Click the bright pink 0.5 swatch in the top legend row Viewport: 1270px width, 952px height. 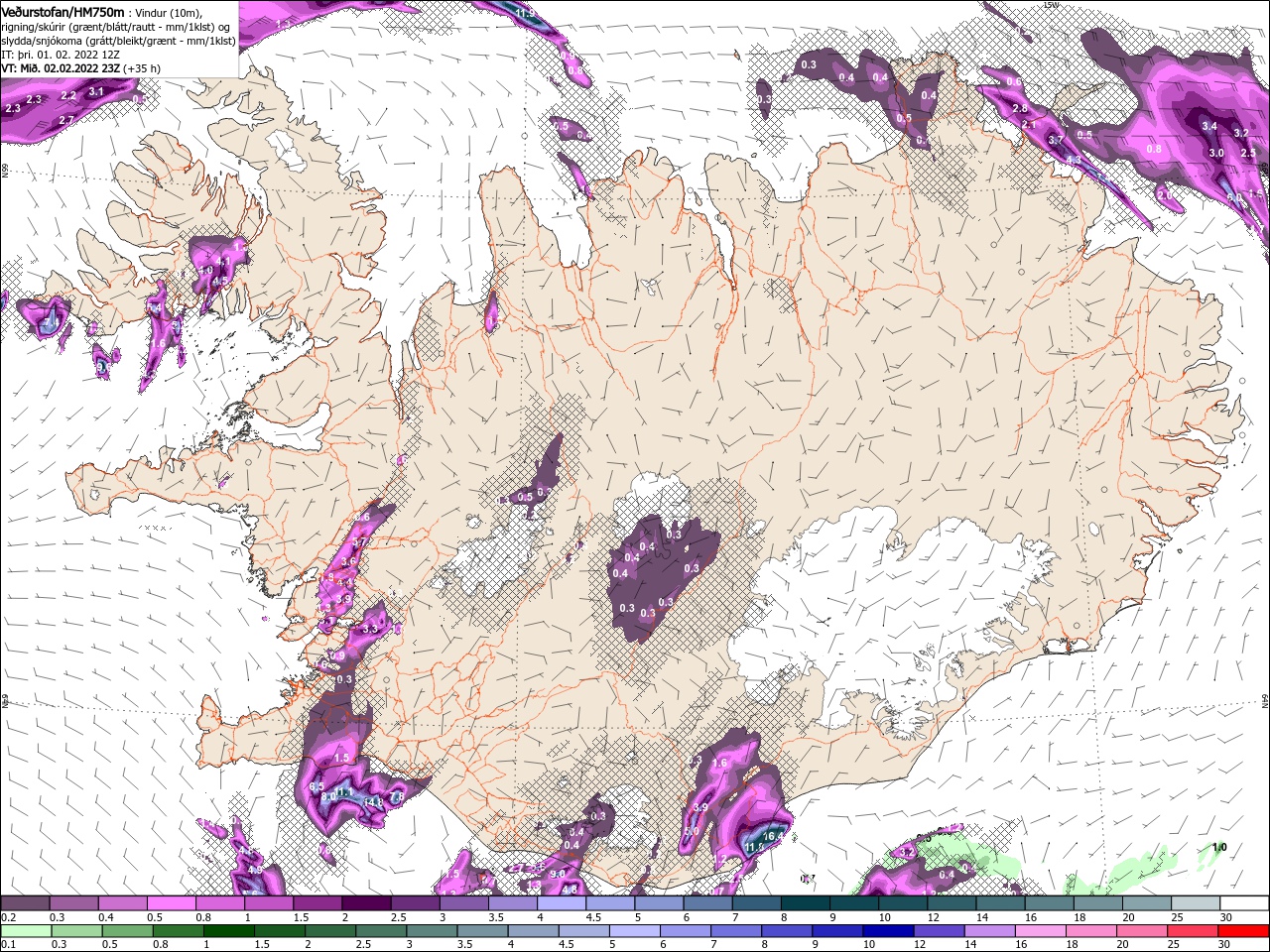click(x=171, y=903)
